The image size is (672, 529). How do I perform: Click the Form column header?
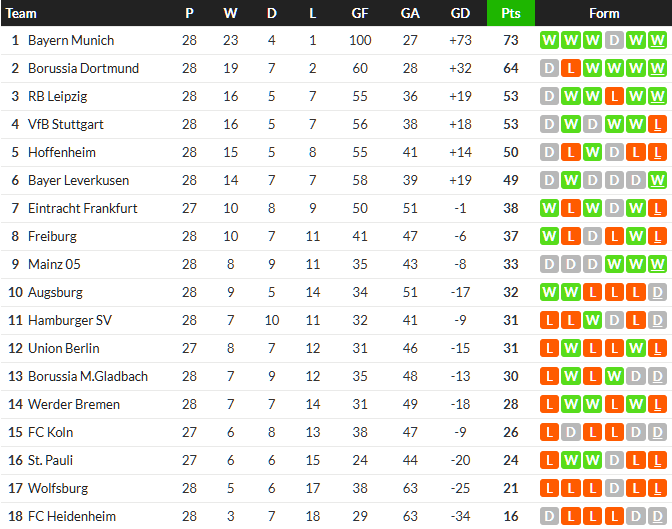[604, 13]
